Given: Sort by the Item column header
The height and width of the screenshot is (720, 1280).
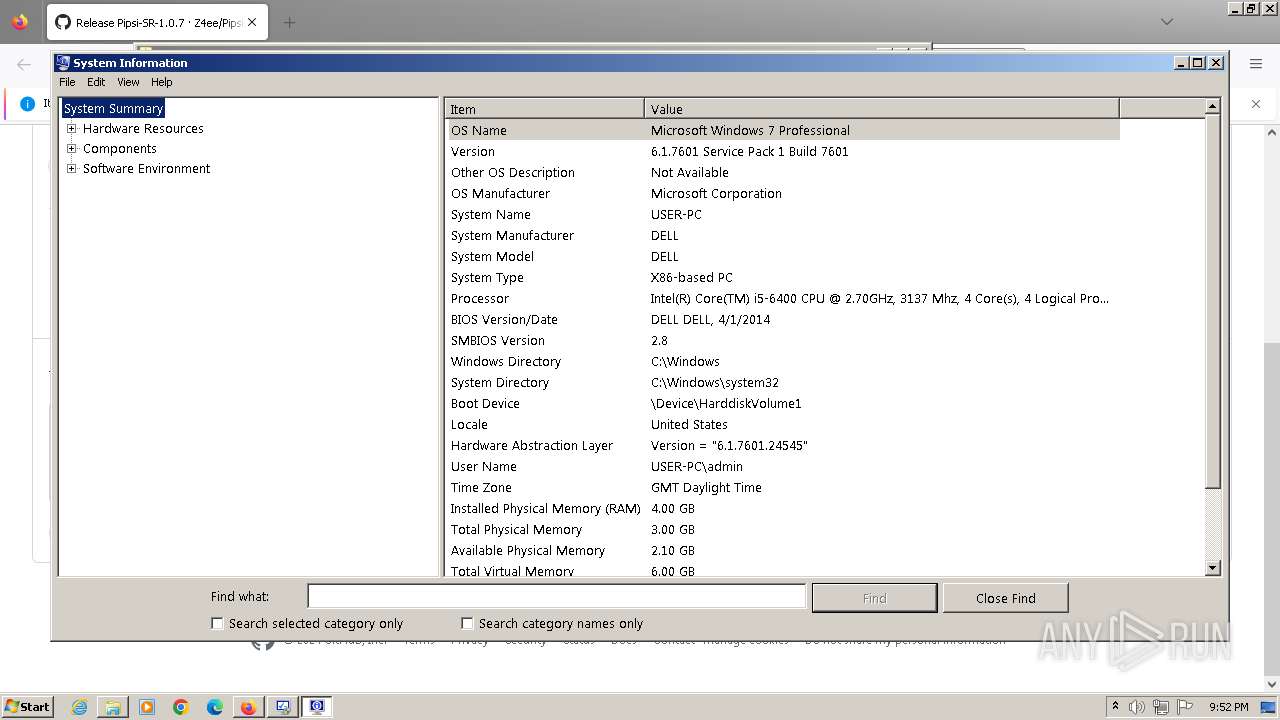Looking at the screenshot, I should 545,109.
